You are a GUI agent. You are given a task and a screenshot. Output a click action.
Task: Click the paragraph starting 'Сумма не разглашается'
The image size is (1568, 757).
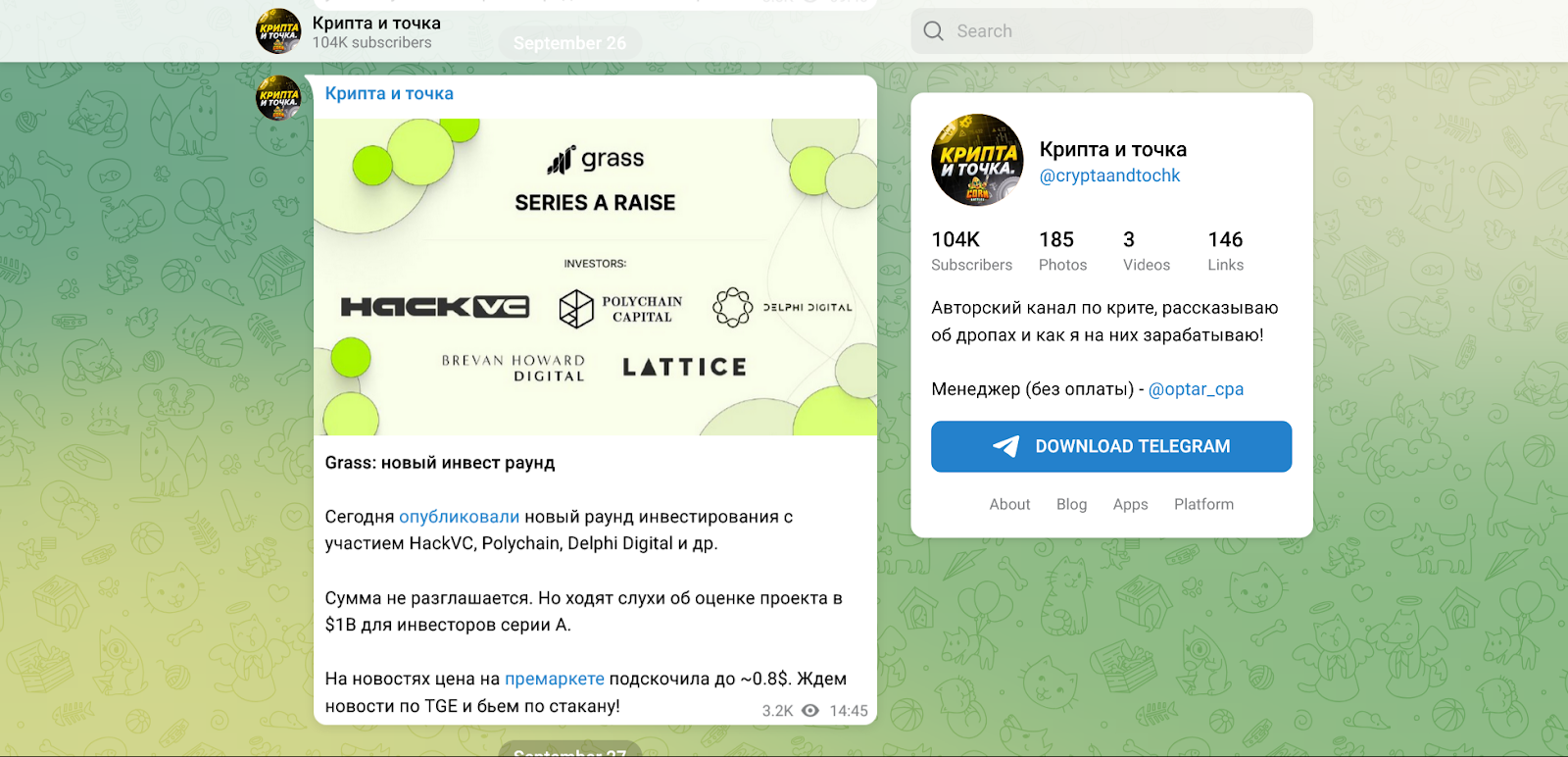pyautogui.click(x=584, y=611)
